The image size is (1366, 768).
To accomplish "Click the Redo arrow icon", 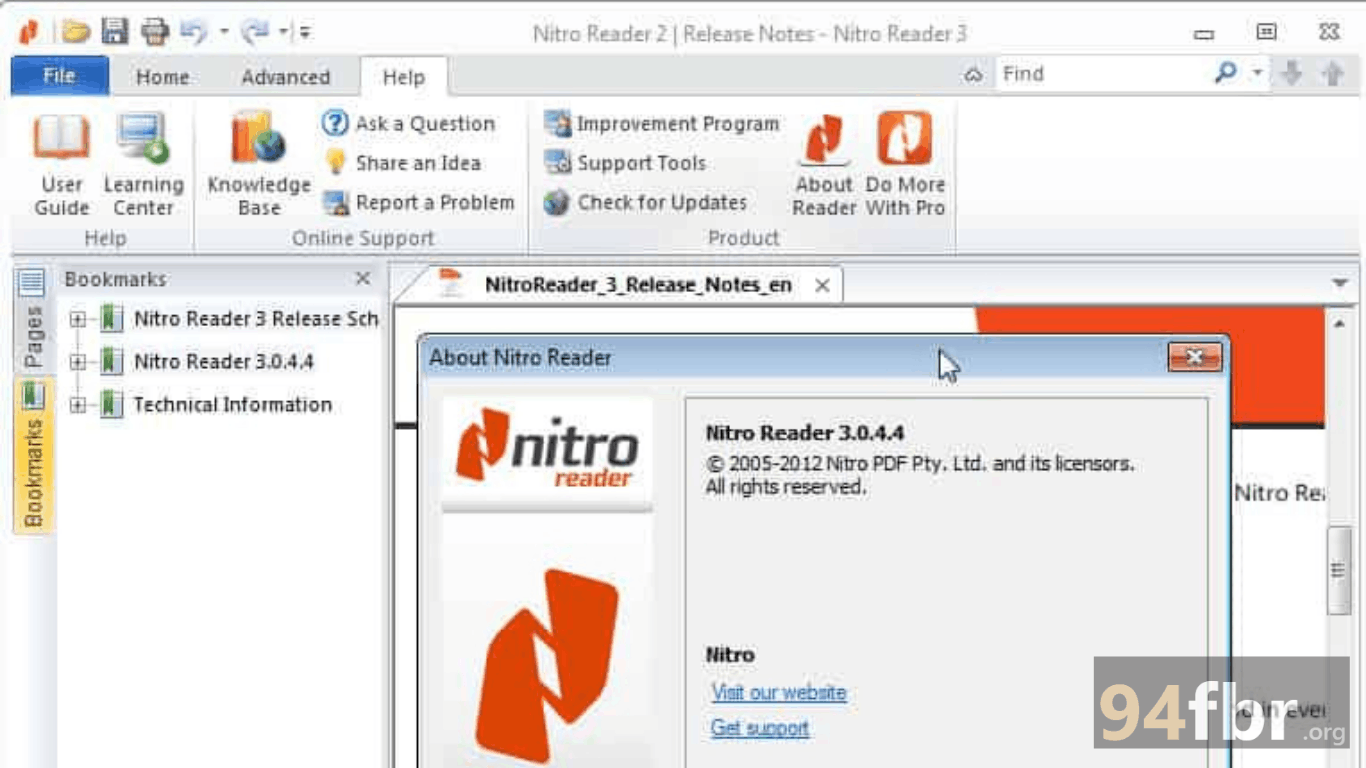I will (256, 32).
